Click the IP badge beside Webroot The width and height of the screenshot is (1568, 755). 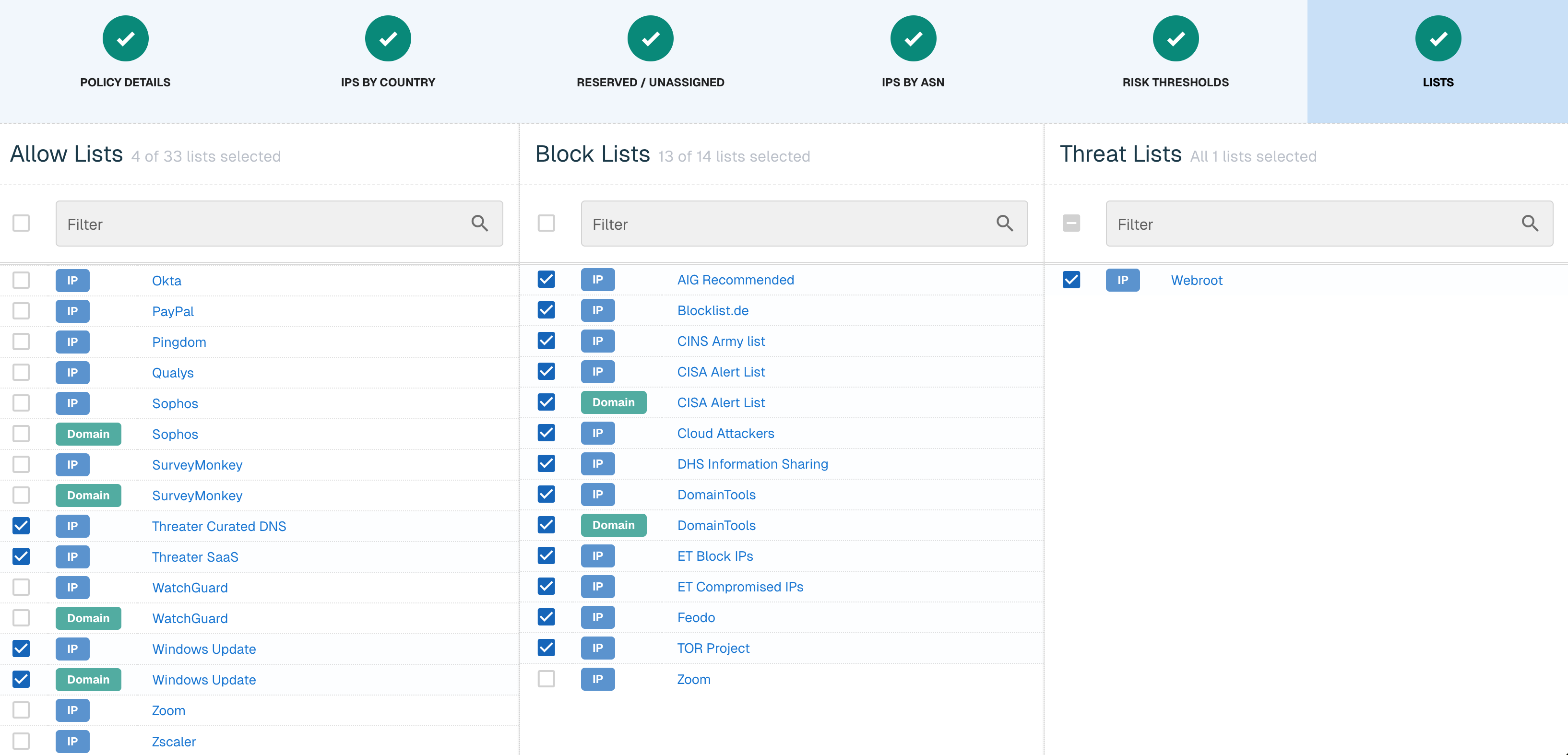coord(1122,280)
